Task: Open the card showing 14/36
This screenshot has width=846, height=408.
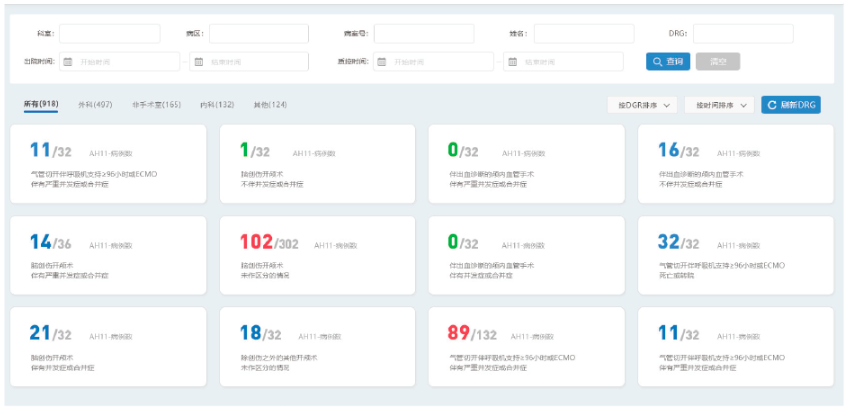Action: tap(107, 255)
